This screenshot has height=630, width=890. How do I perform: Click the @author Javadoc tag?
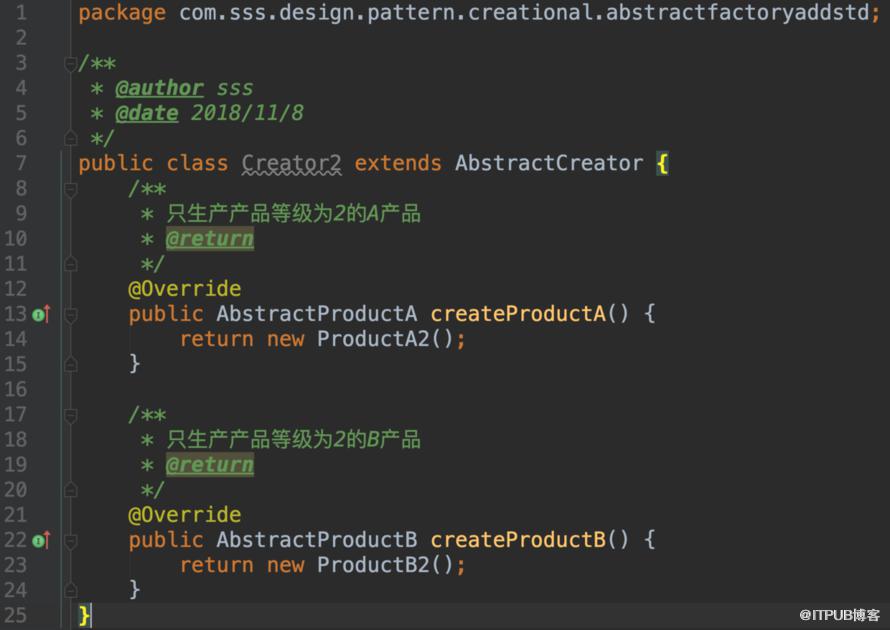point(159,88)
